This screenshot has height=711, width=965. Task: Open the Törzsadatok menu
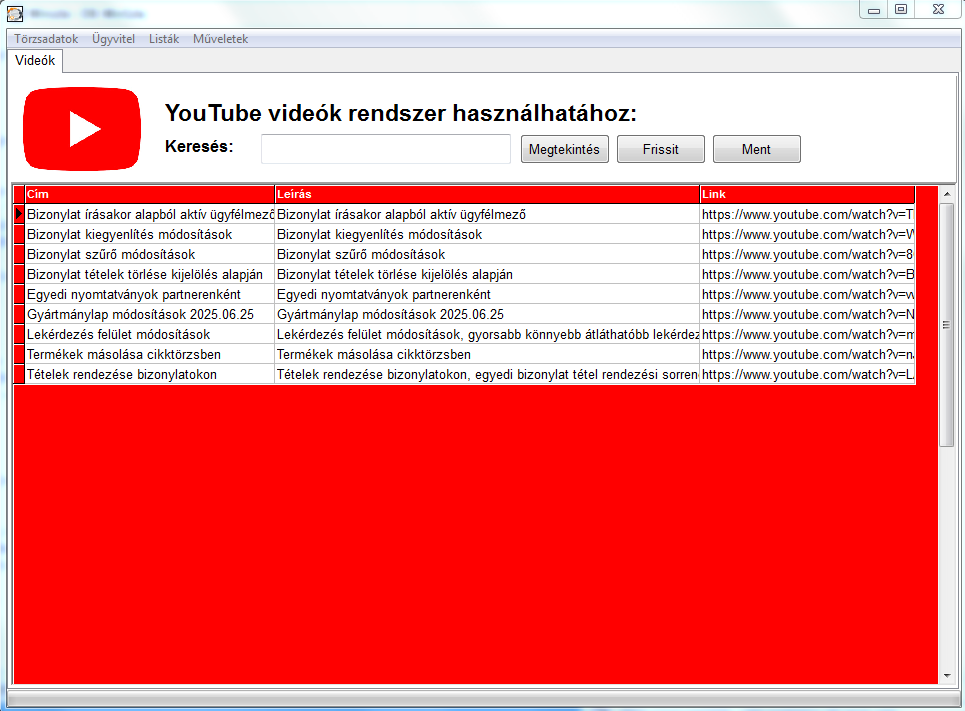coord(46,39)
